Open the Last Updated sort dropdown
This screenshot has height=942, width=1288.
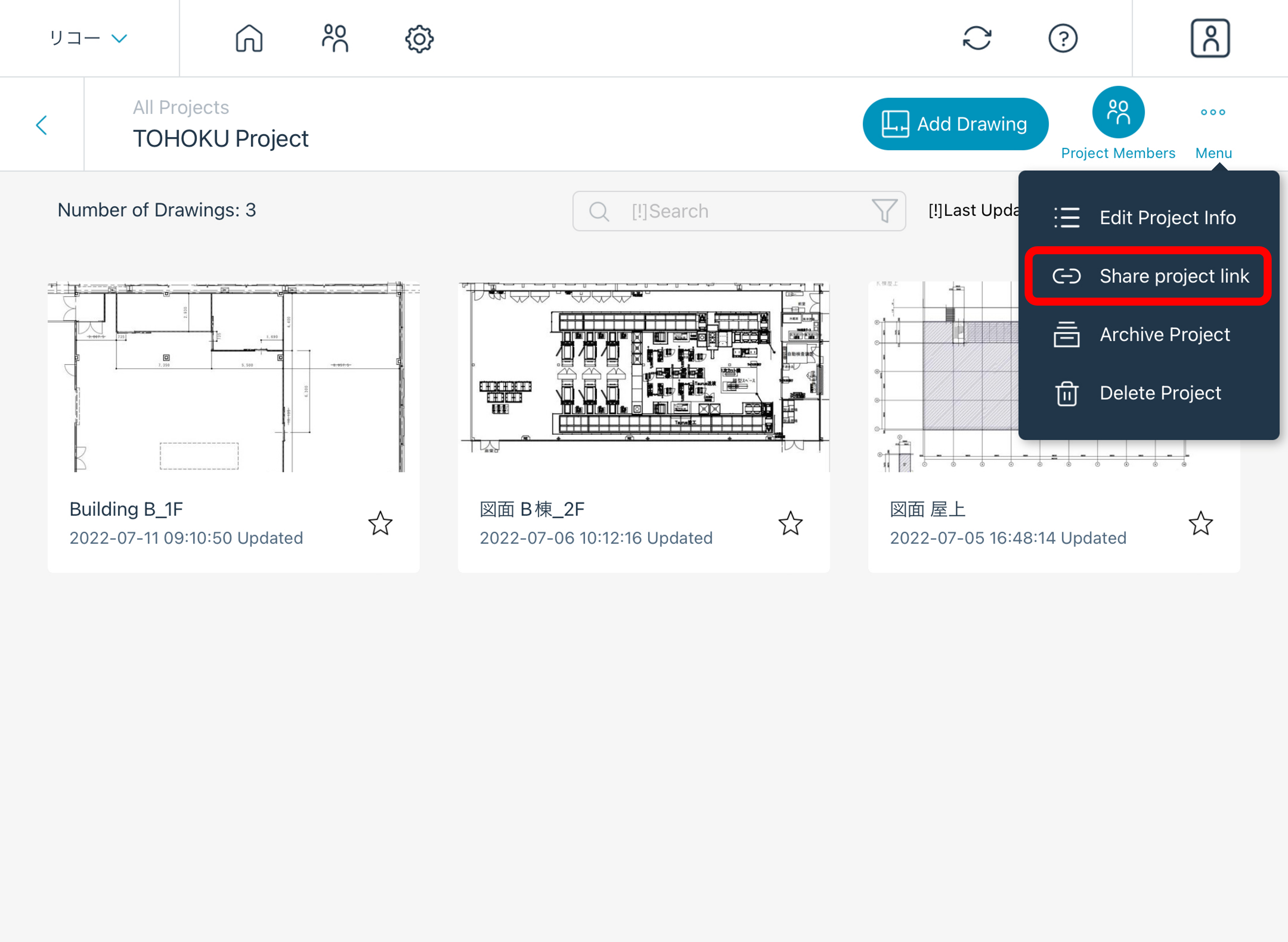(x=974, y=210)
